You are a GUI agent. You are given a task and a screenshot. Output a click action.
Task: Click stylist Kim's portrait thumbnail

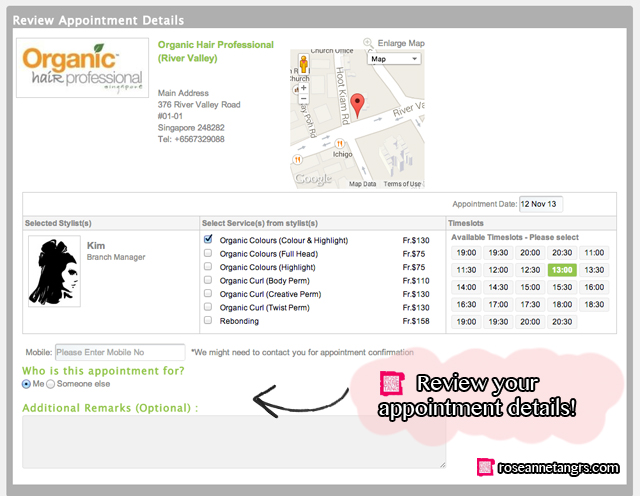54,271
